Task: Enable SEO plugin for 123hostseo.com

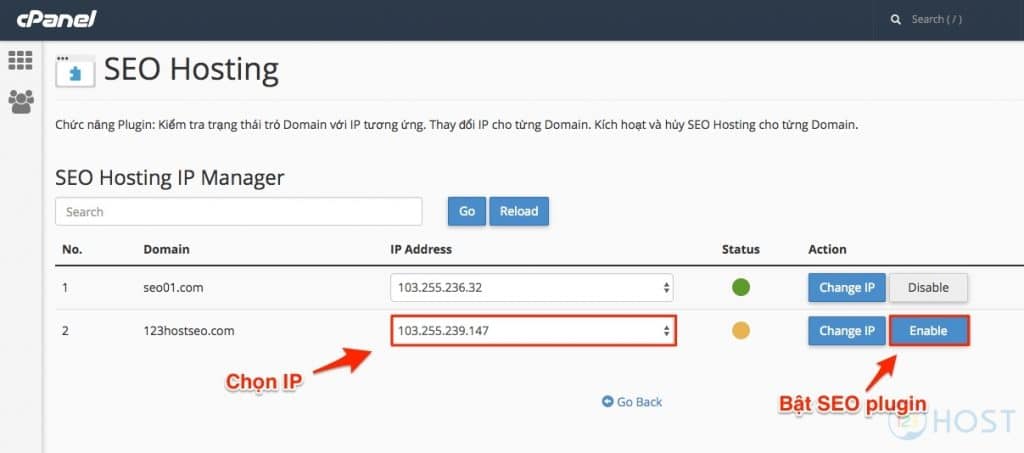Action: click(x=927, y=331)
